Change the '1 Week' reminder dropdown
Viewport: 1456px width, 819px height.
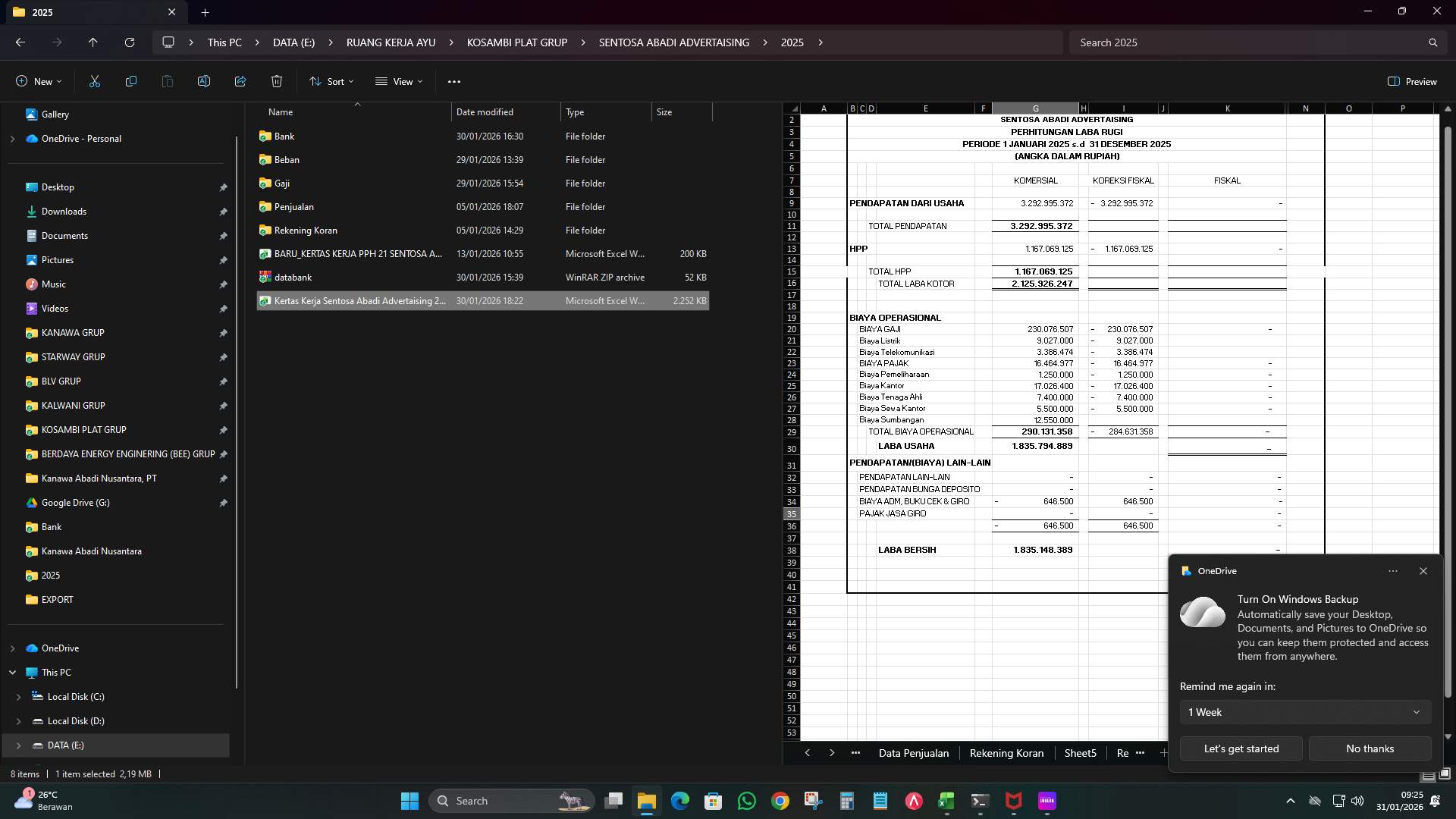[1303, 711]
